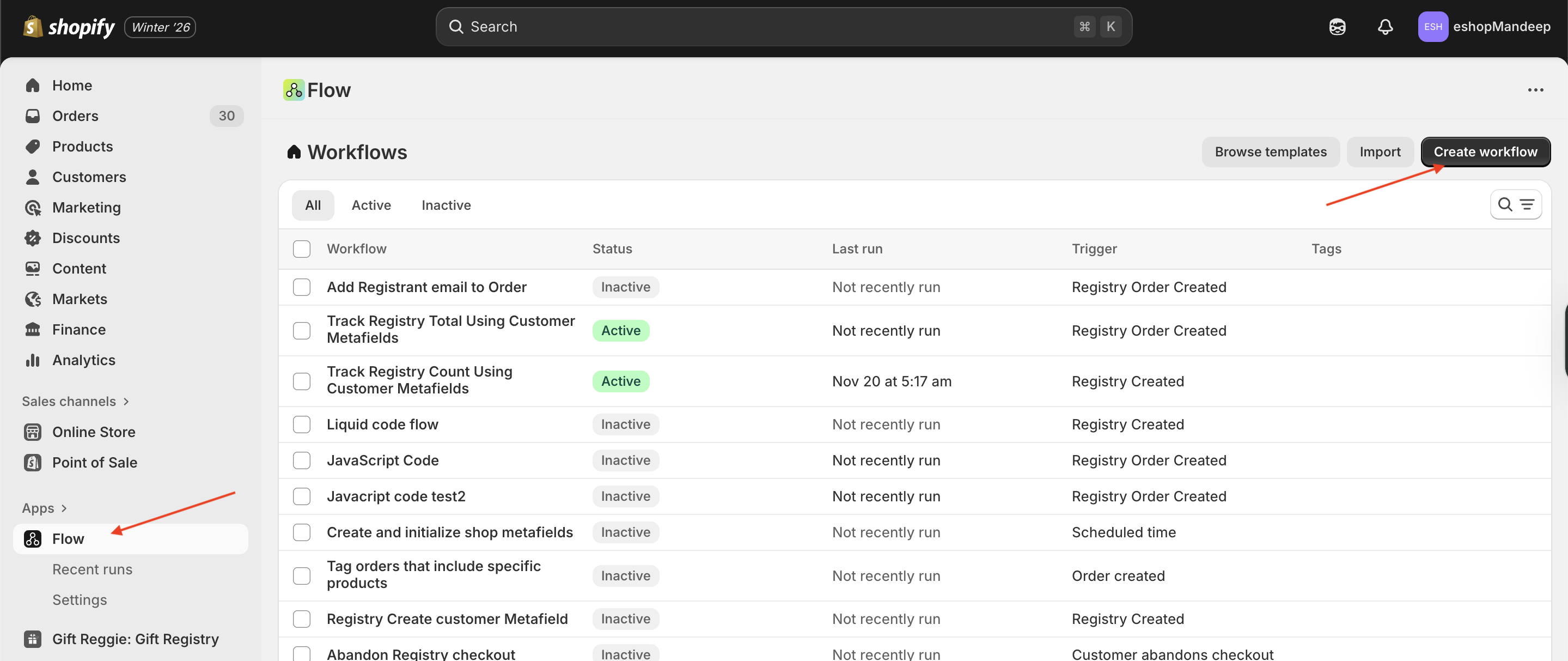This screenshot has width=1568, height=661.
Task: Open search and filter workflows button
Action: tap(1516, 205)
